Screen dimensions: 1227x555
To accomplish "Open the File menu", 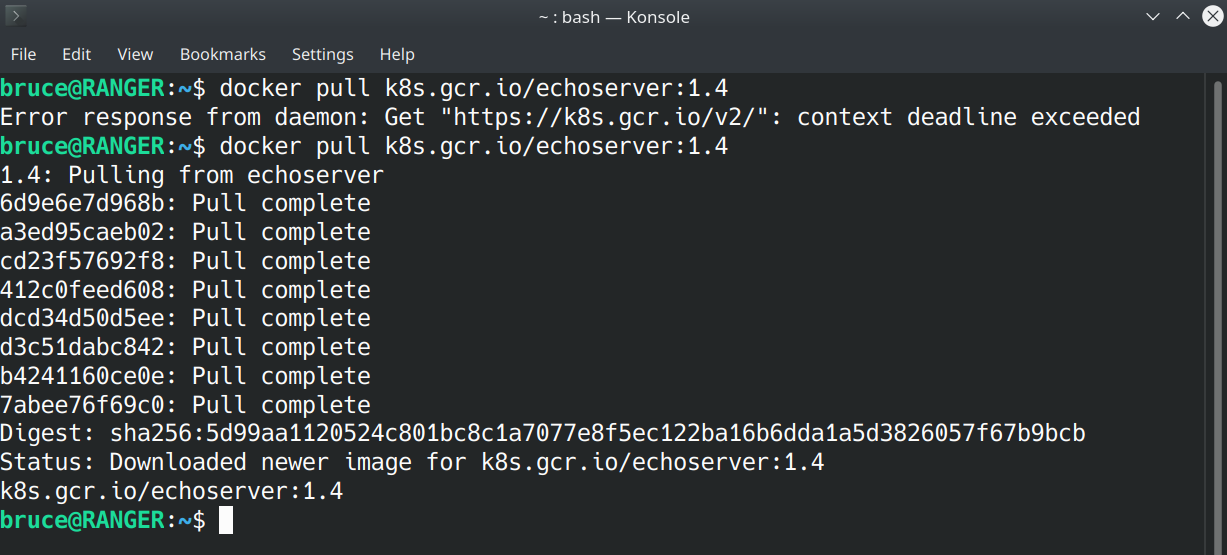I will 23,54.
